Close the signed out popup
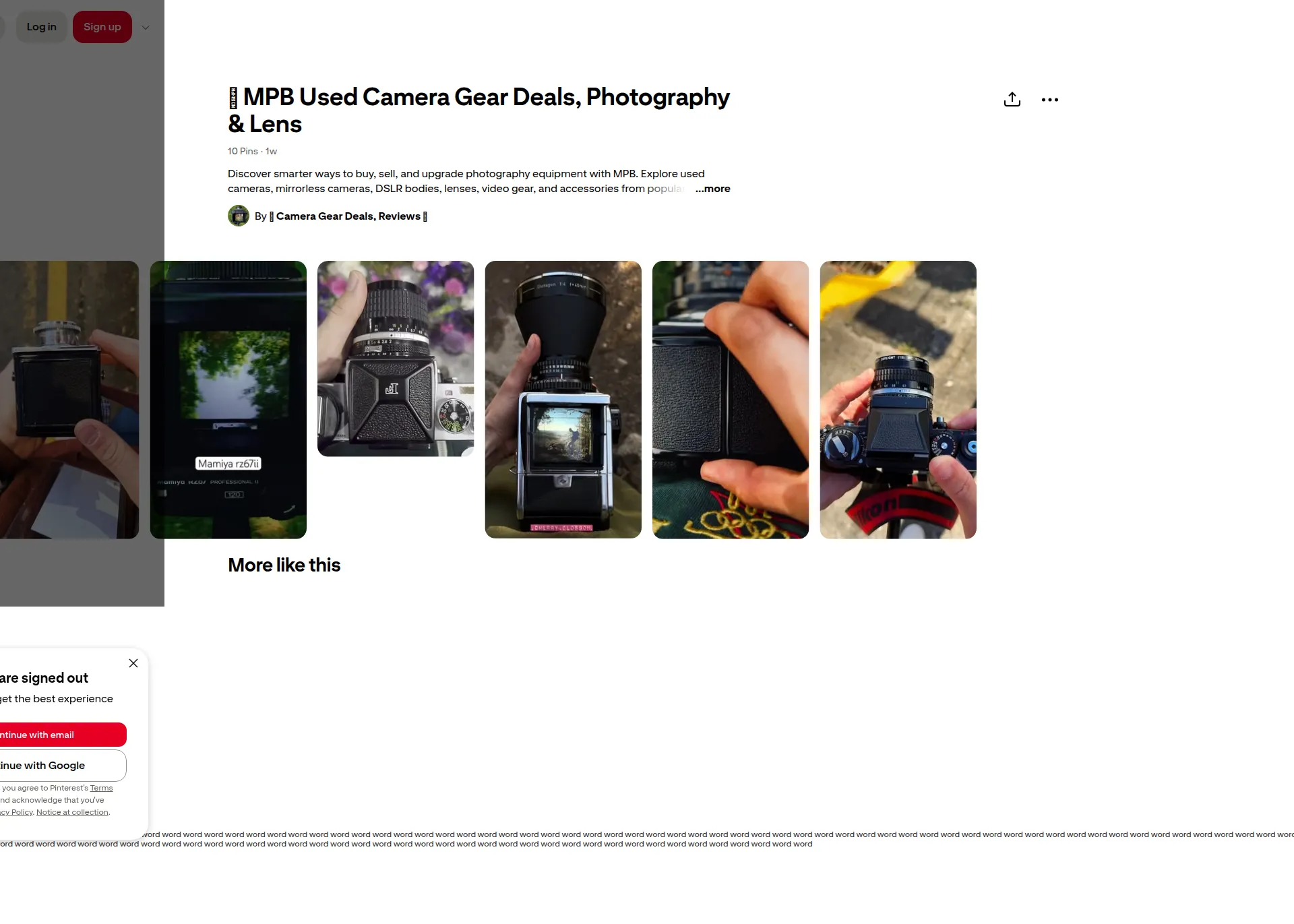1294x924 pixels. (x=133, y=663)
